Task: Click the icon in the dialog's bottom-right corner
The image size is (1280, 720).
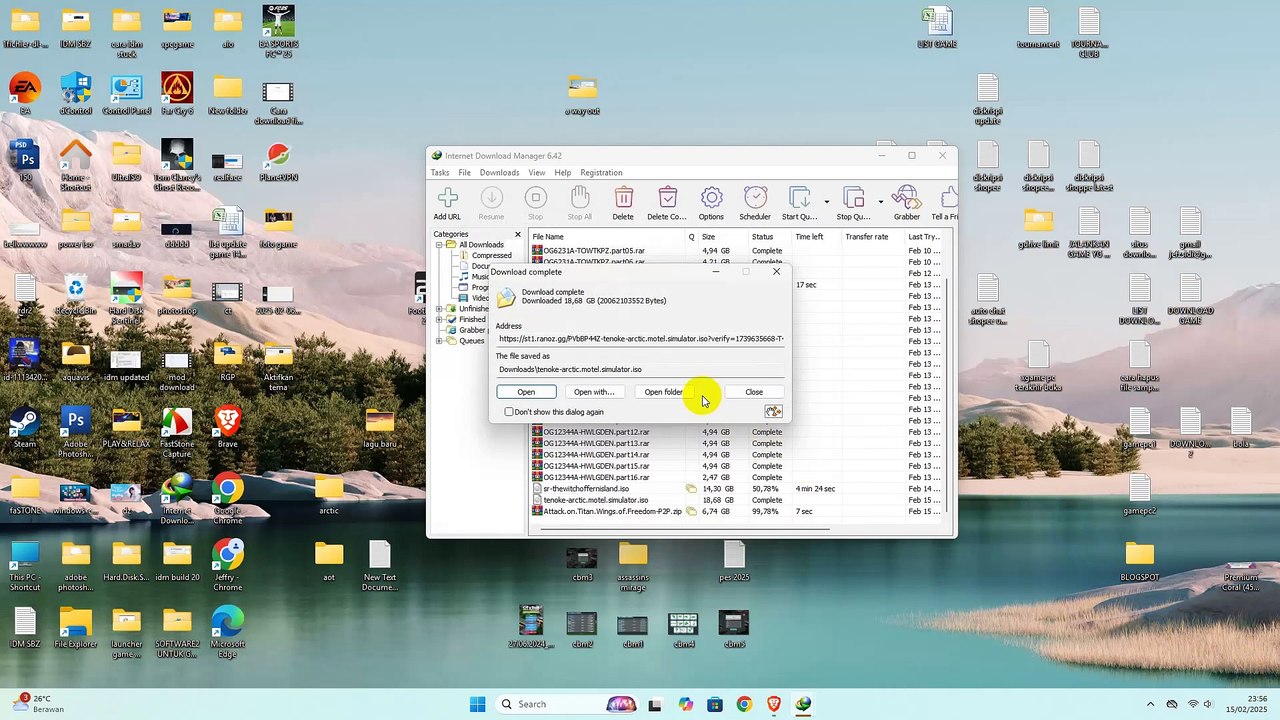Action: pos(773,411)
